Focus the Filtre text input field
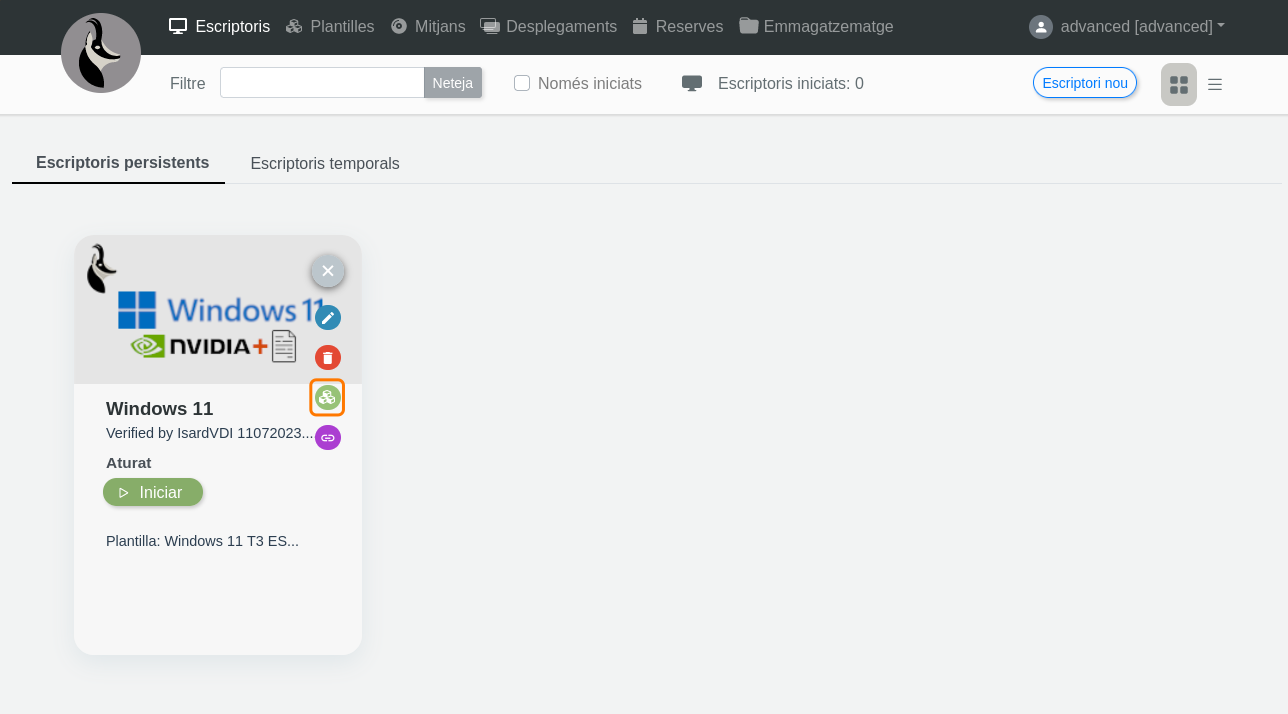 pyautogui.click(x=322, y=83)
